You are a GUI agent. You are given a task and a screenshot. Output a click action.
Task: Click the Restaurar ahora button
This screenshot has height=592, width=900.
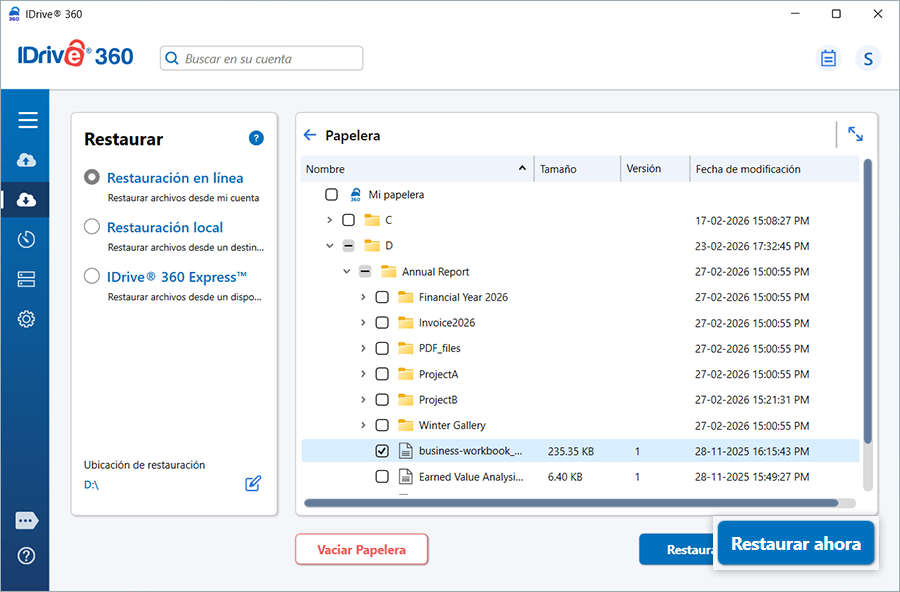[795, 544]
